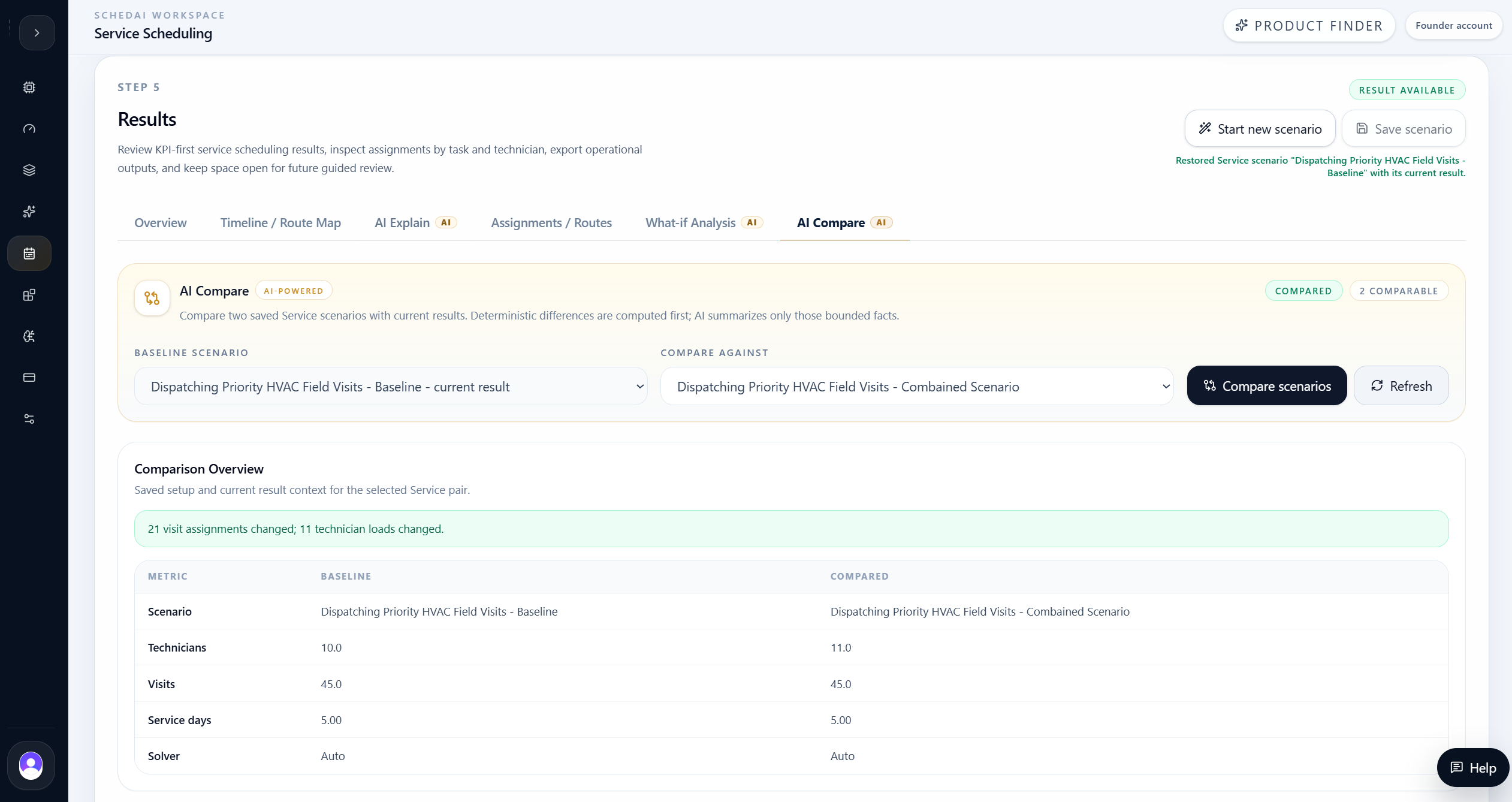Click the RESULT AVAILABLE badge
This screenshot has height=802, width=1512.
[1407, 91]
